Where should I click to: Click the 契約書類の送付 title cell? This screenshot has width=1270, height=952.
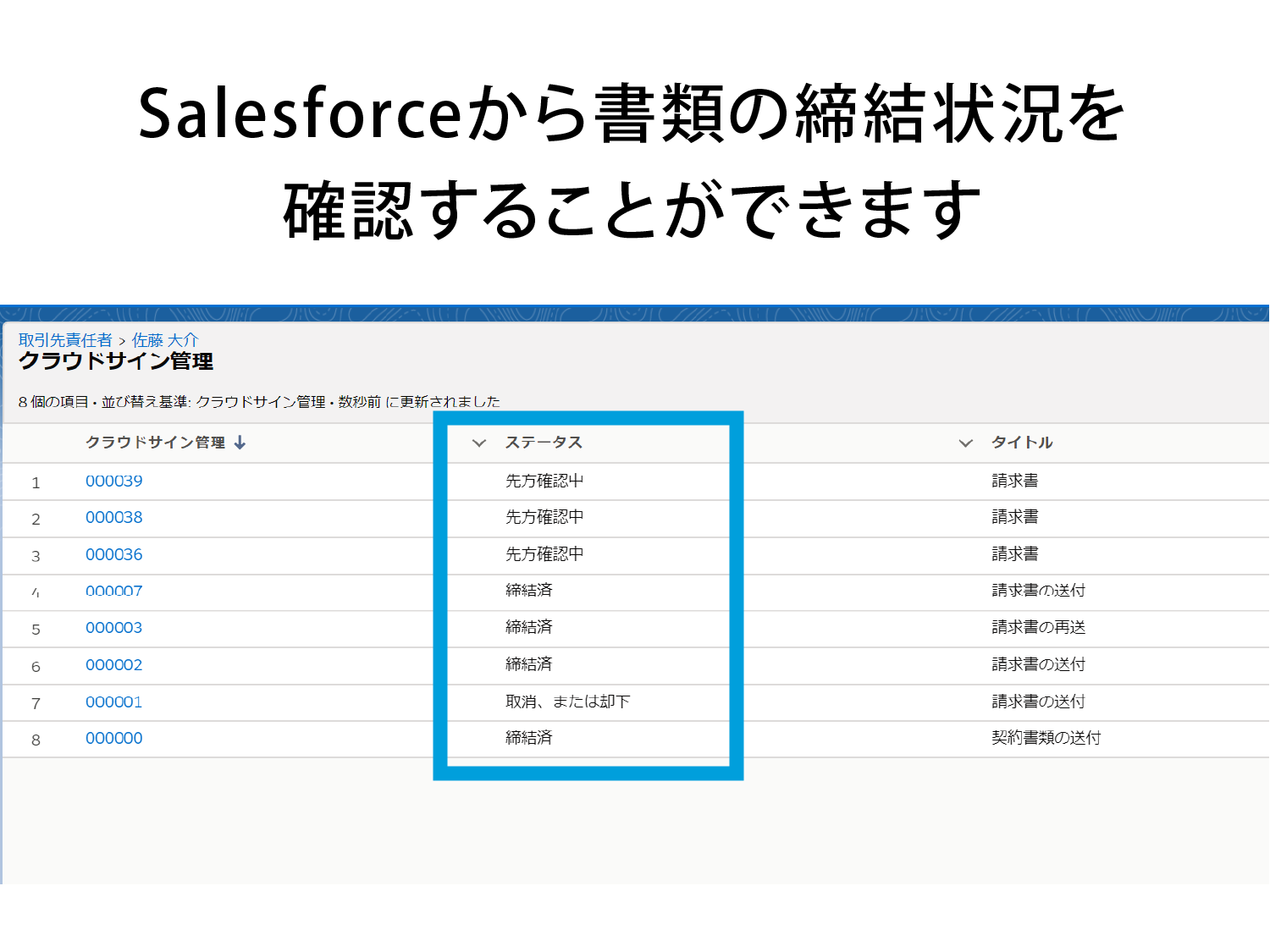(x=1046, y=738)
